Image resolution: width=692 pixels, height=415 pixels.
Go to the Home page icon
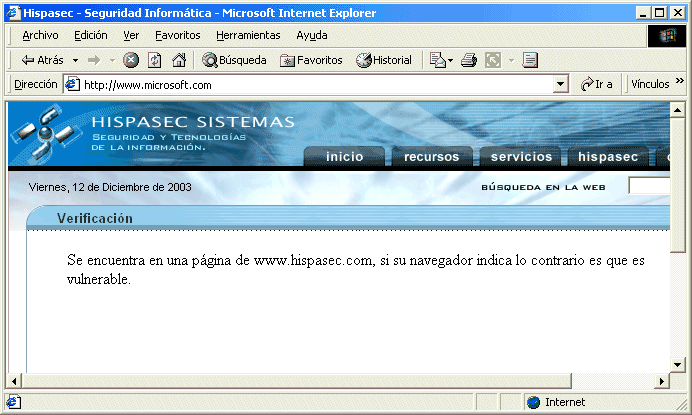pos(179,60)
